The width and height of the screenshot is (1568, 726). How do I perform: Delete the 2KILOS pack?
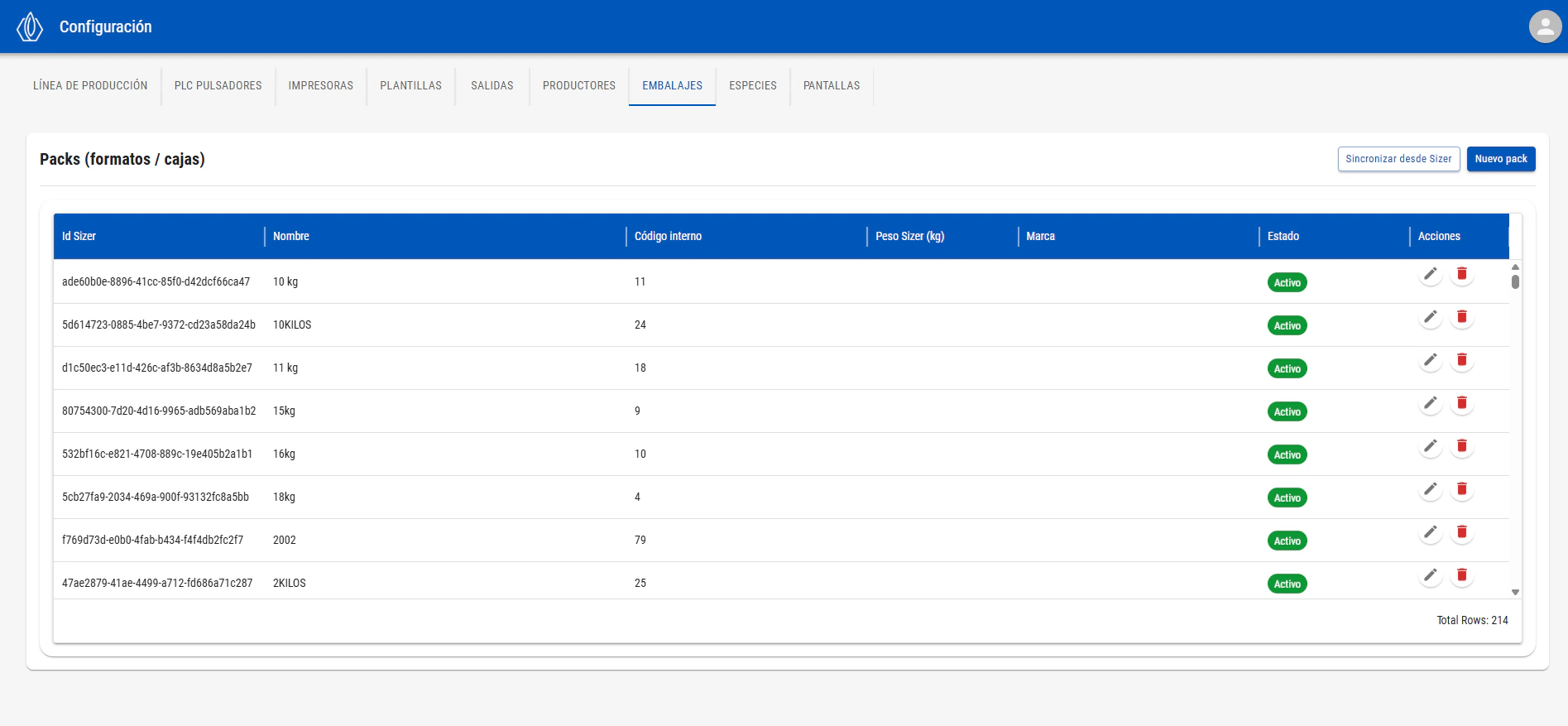(x=1462, y=575)
